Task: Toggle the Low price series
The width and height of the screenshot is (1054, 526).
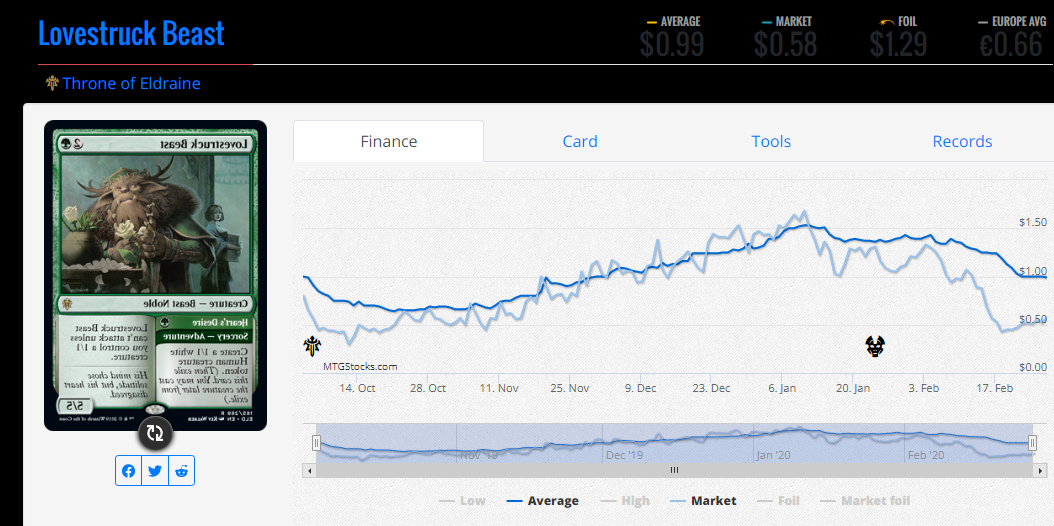Action: click(x=462, y=500)
